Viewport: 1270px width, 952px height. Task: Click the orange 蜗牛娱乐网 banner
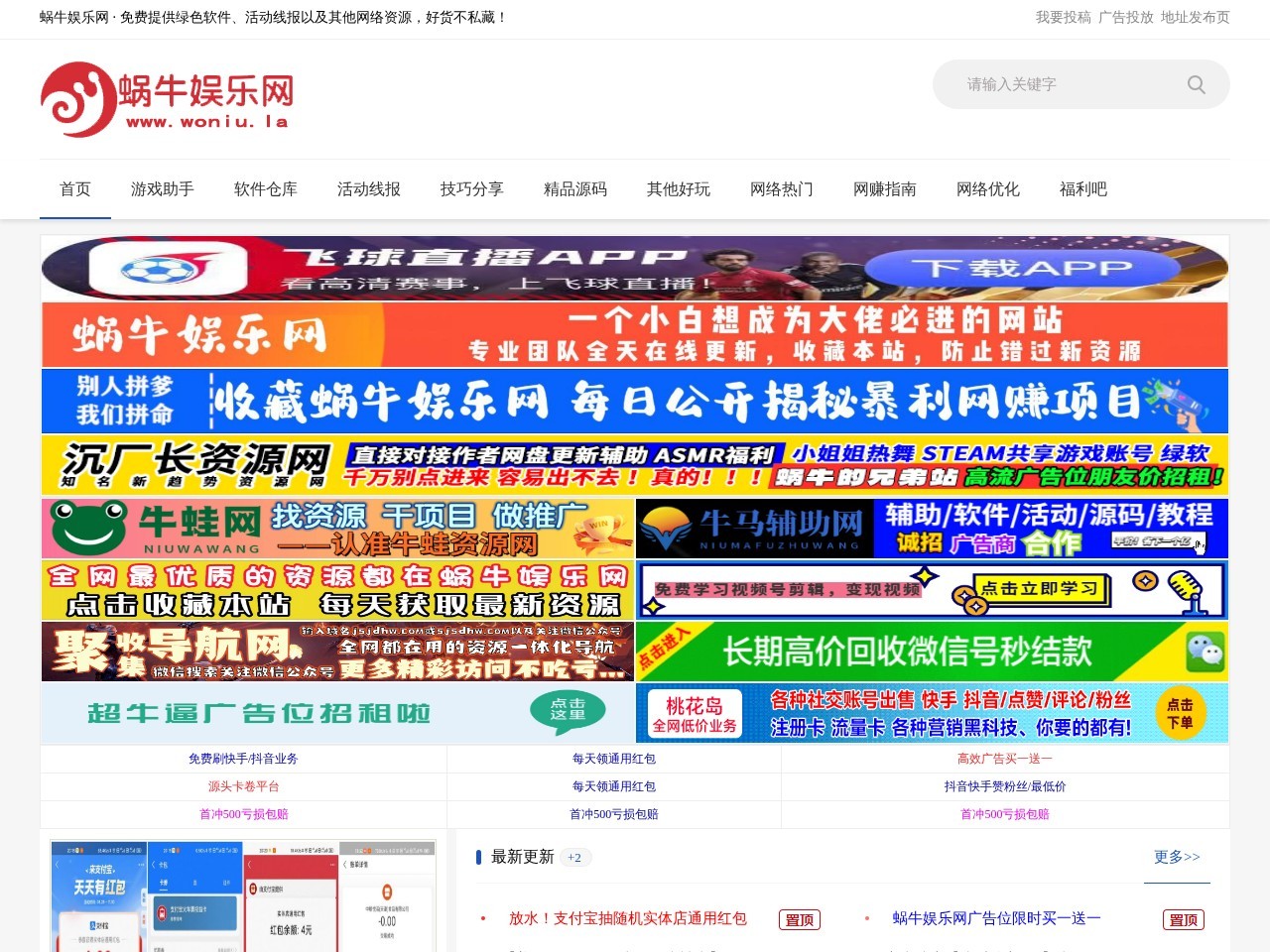point(635,335)
